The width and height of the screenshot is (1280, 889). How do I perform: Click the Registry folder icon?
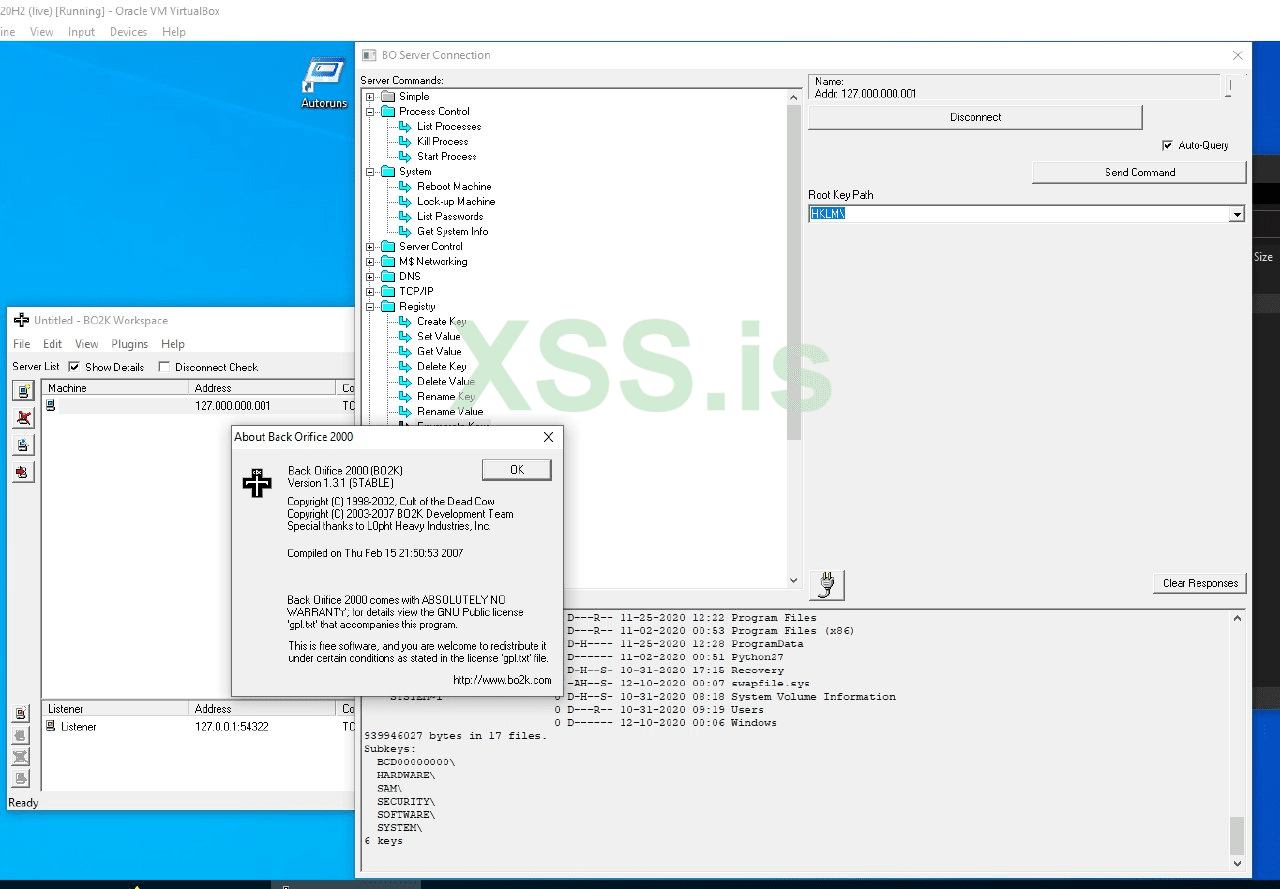click(388, 307)
